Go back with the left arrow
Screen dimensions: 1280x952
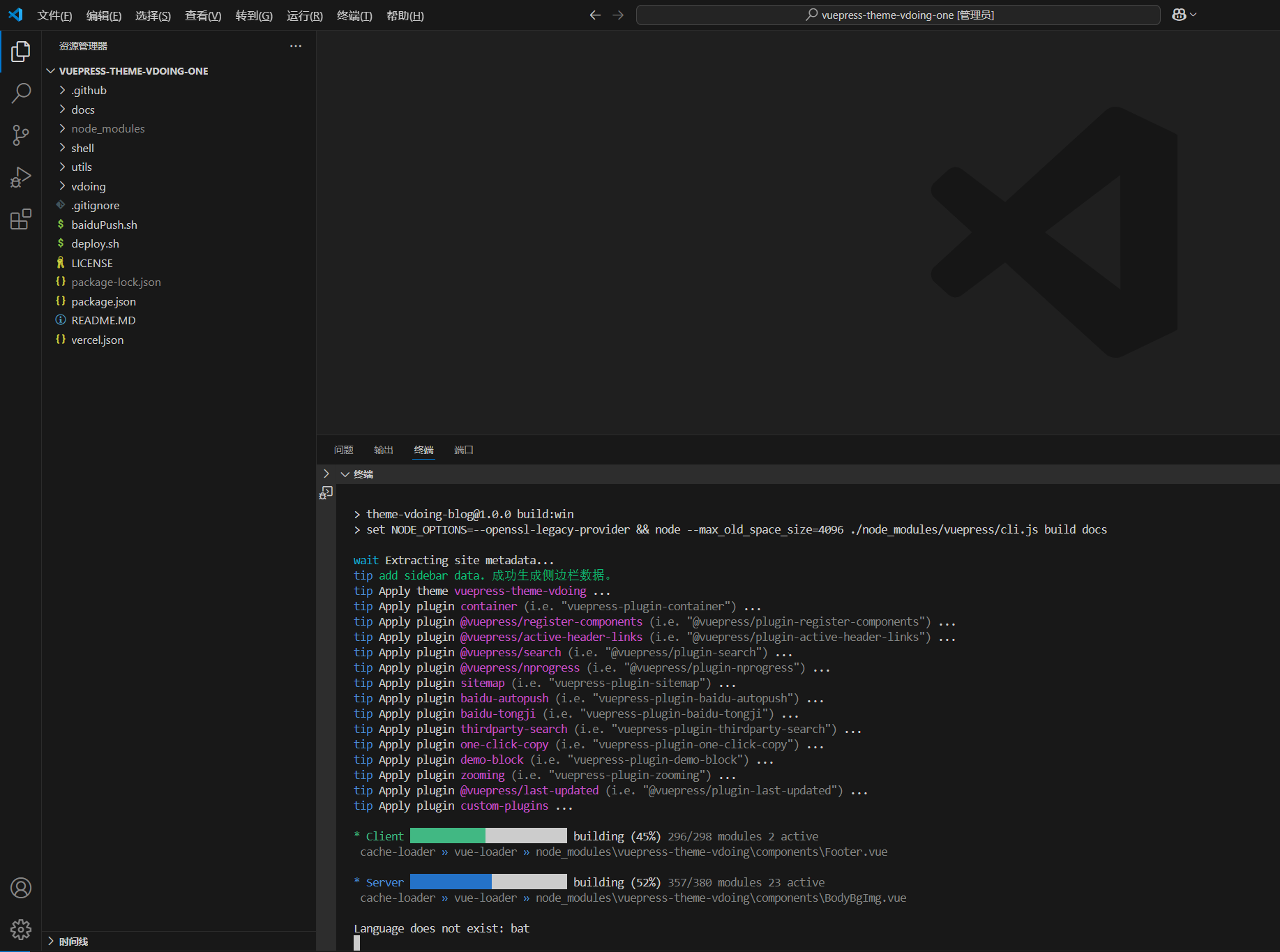(595, 15)
